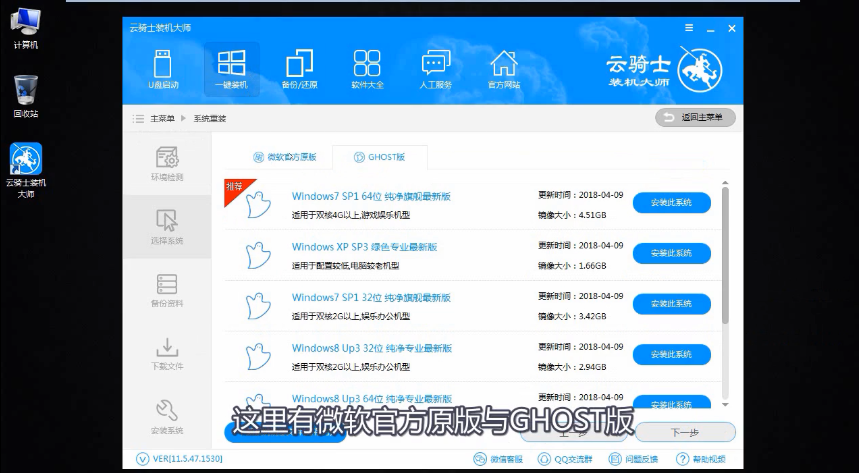Select the 安装系统 sidebar step
Viewport: 859px width, 473px height.
click(167, 417)
